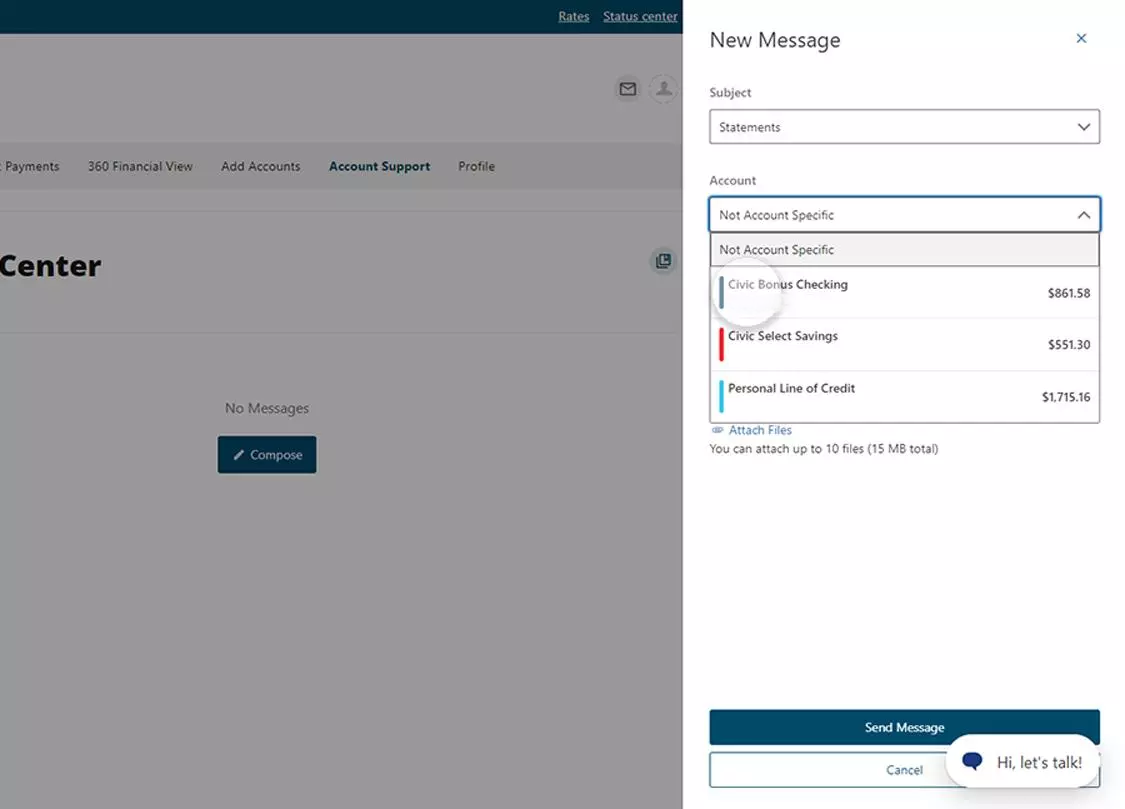Viewport: 1125px width, 809px height.
Task: Open the Profile tab in the navigation
Action: [476, 166]
